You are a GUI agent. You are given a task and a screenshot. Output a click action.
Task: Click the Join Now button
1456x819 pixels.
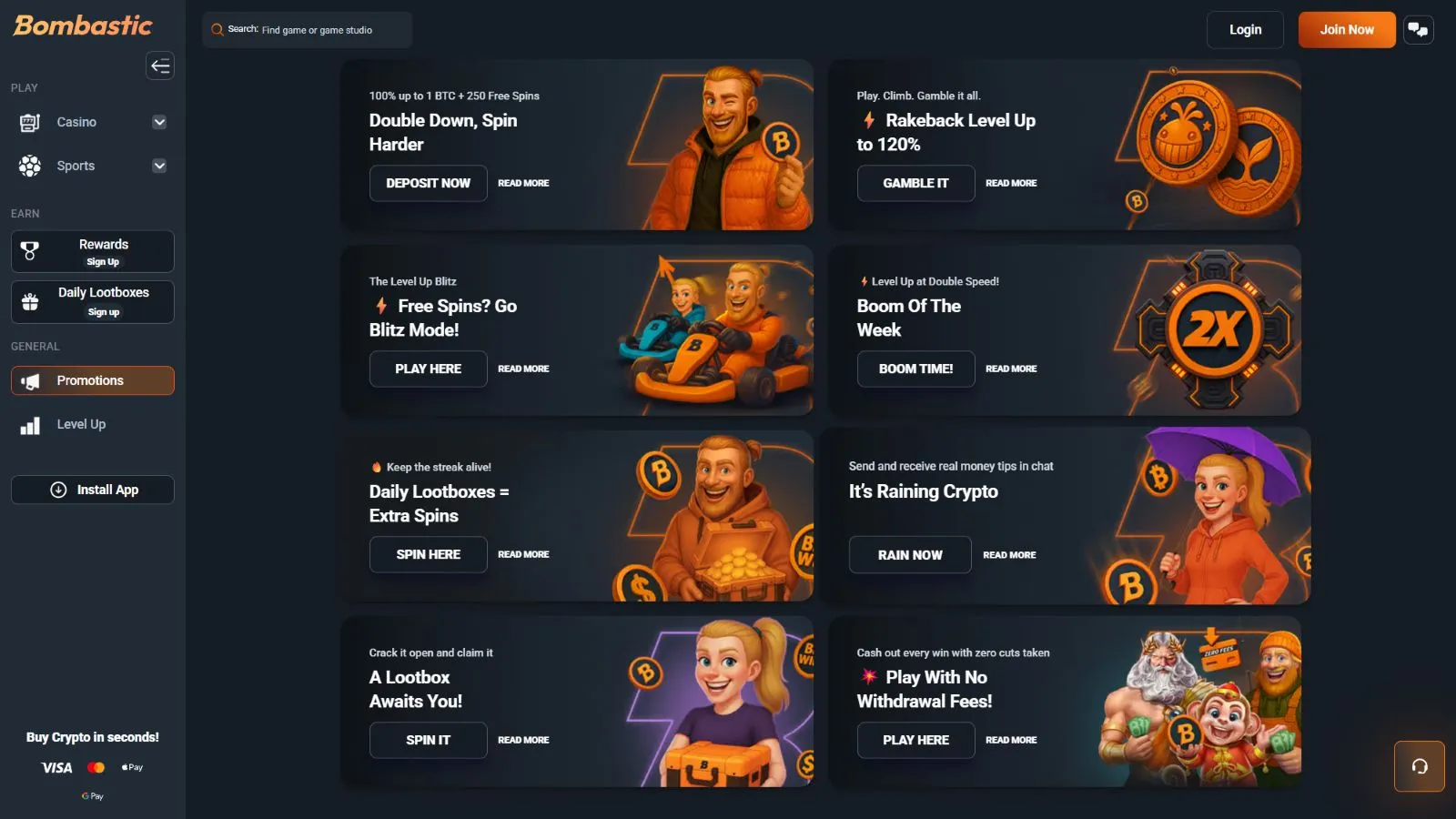pyautogui.click(x=1347, y=30)
